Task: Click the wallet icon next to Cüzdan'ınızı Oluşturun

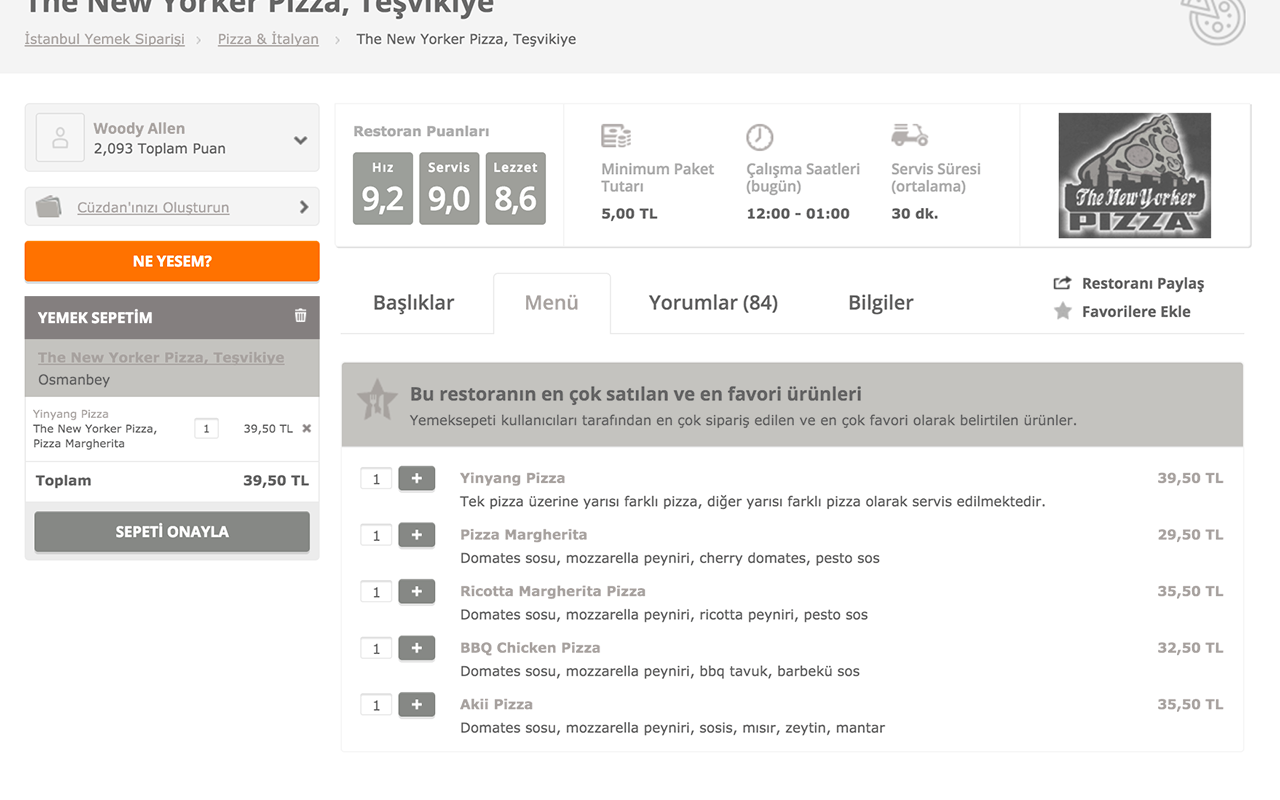Action: [49, 207]
